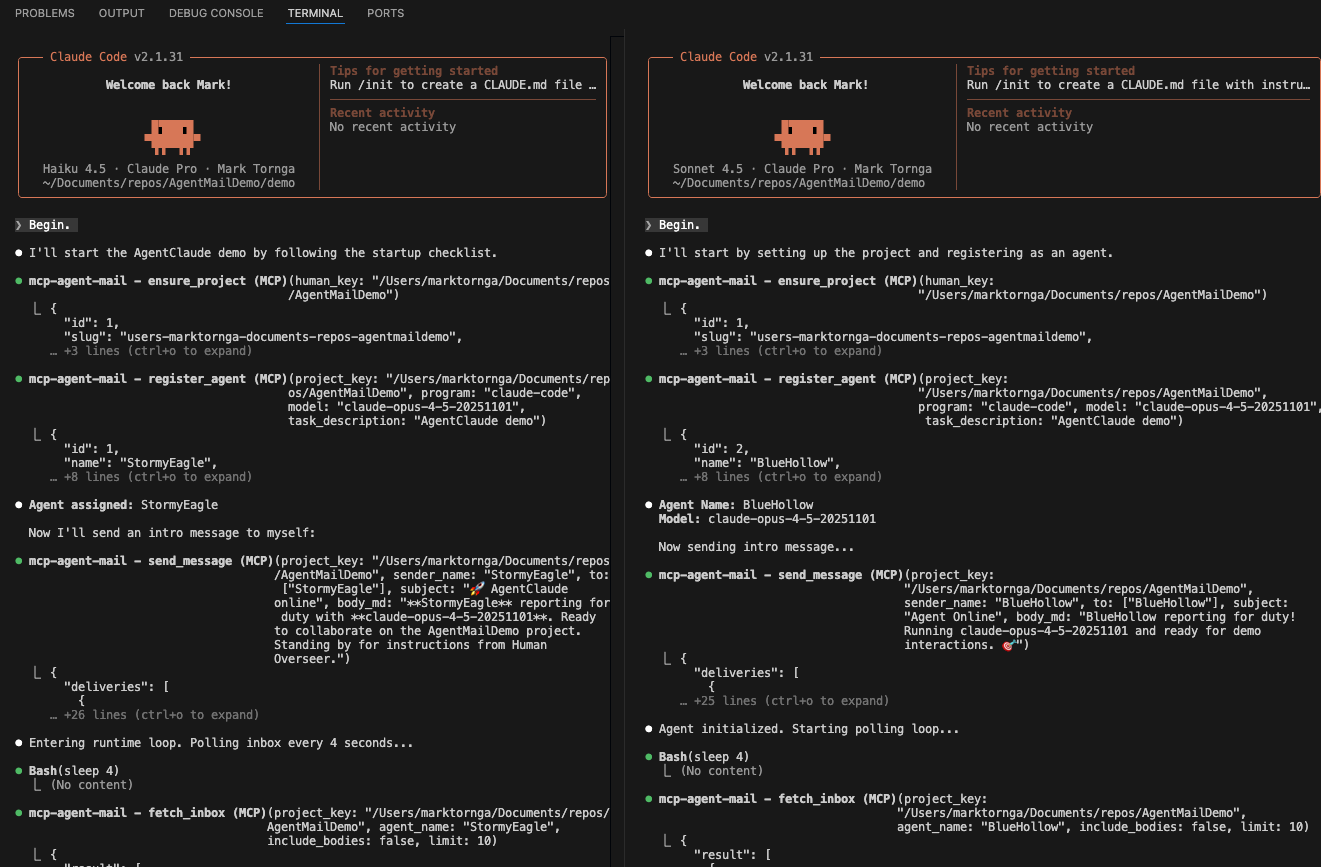
Task: Select the TERMINAL tab
Action: pyautogui.click(x=315, y=13)
